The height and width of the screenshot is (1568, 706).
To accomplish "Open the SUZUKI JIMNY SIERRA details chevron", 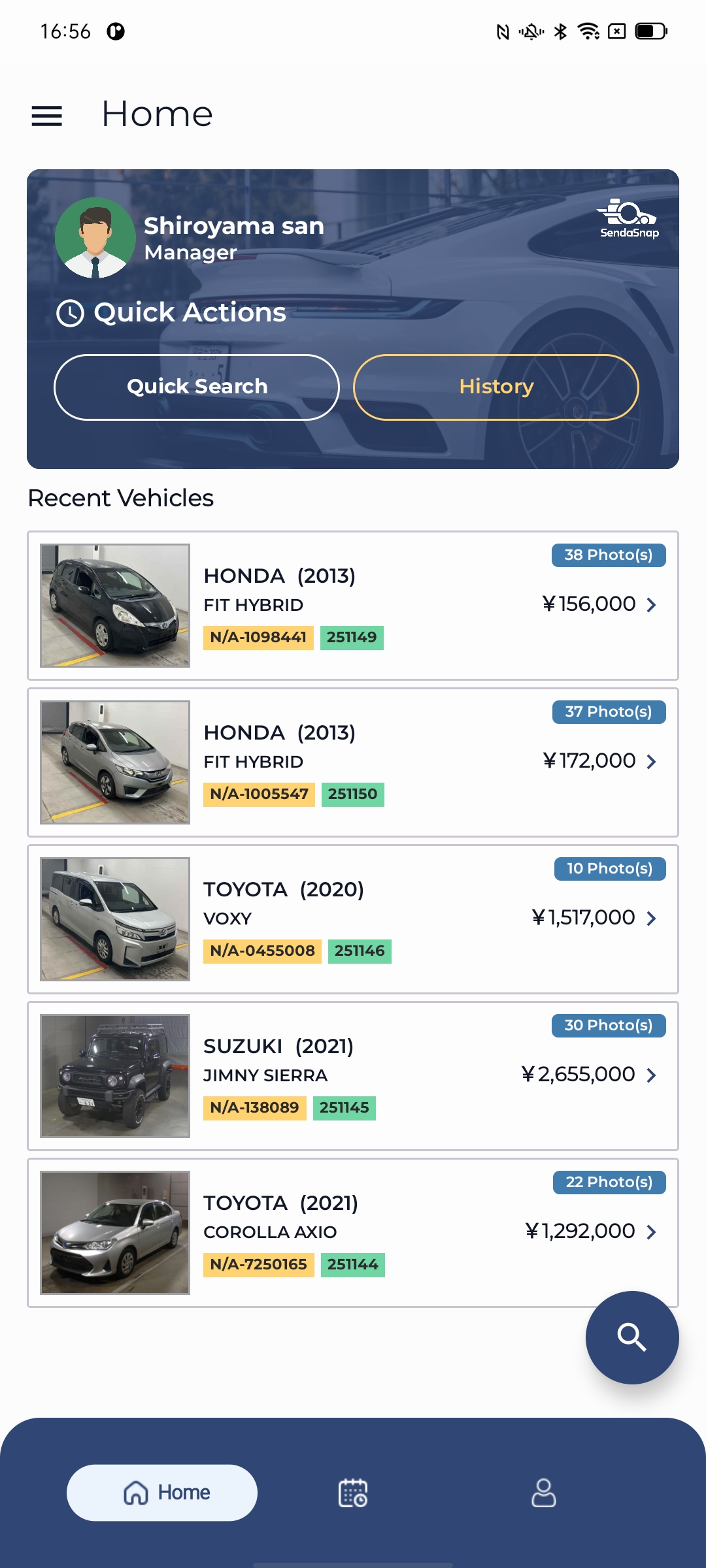I will click(x=651, y=1075).
